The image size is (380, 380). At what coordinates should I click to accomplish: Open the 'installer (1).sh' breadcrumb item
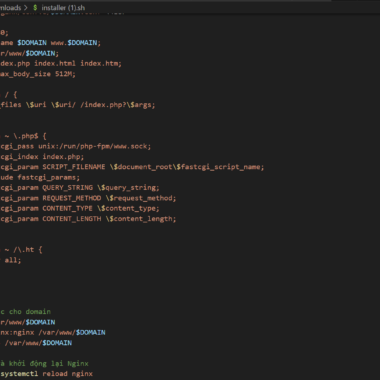pos(63,7)
